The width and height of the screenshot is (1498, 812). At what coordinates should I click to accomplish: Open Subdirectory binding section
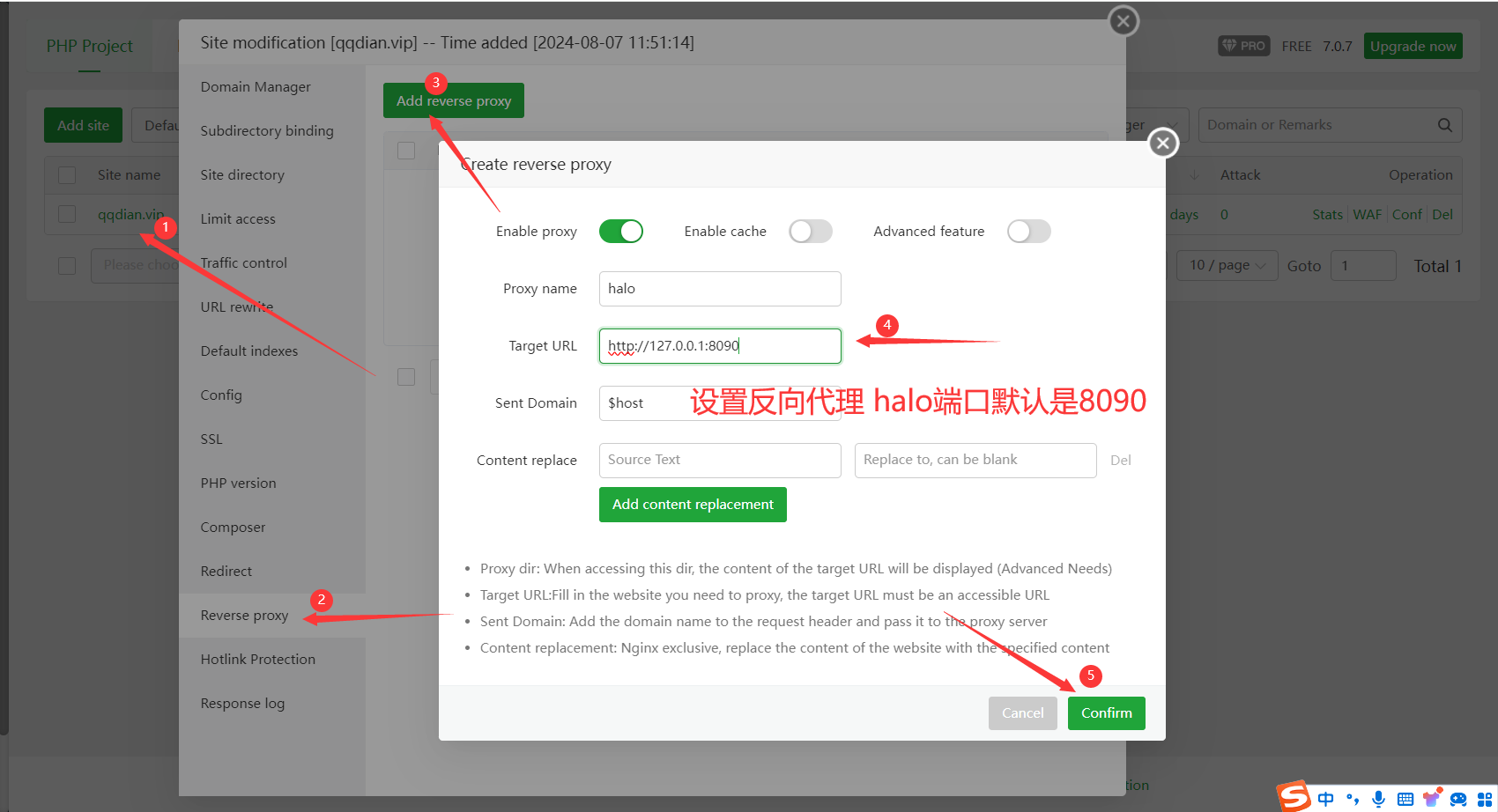click(x=267, y=131)
